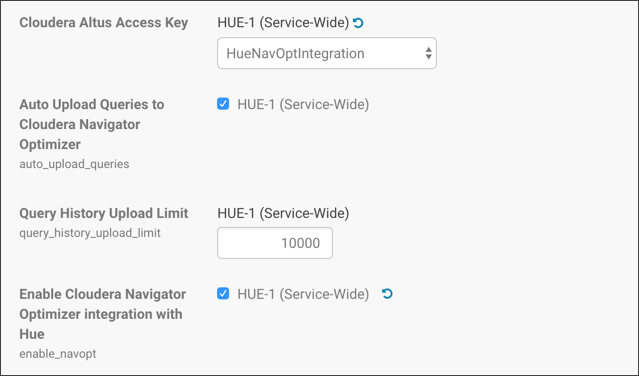This screenshot has width=639, height=376.
Task: Select the enable_navopt property name
Action: pyautogui.click(x=58, y=354)
